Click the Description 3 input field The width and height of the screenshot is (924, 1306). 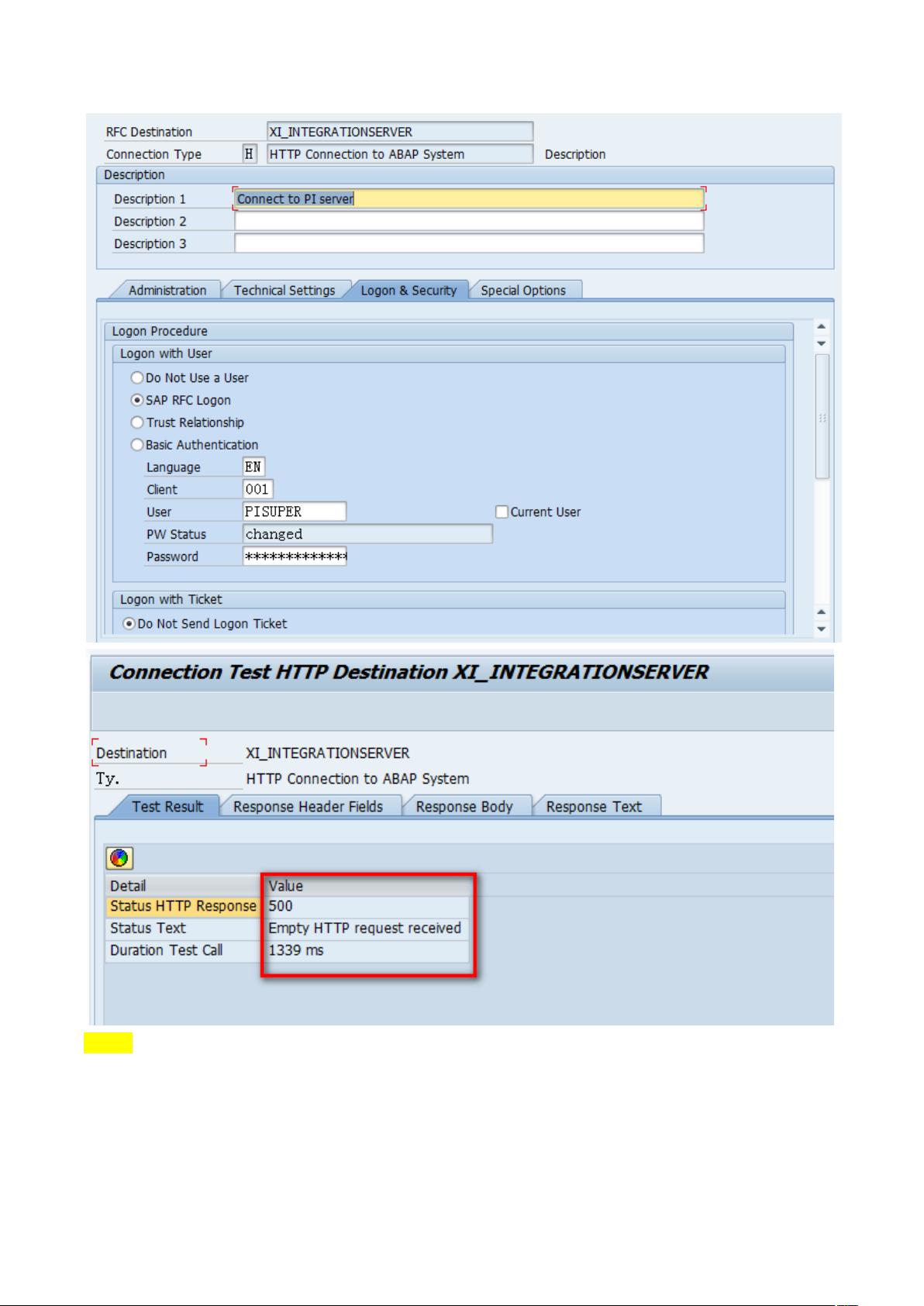click(x=469, y=243)
